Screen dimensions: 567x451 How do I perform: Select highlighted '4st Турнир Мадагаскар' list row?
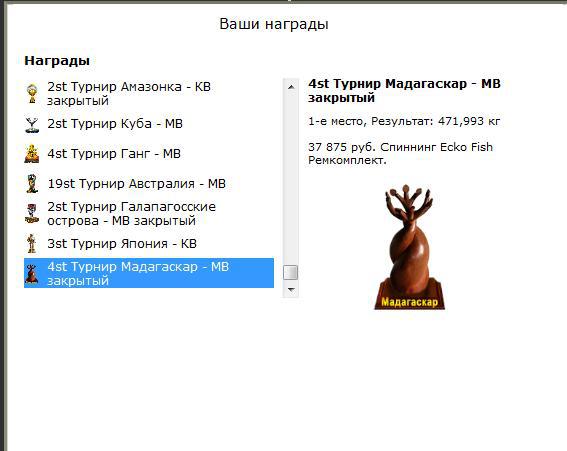[x=149, y=273]
